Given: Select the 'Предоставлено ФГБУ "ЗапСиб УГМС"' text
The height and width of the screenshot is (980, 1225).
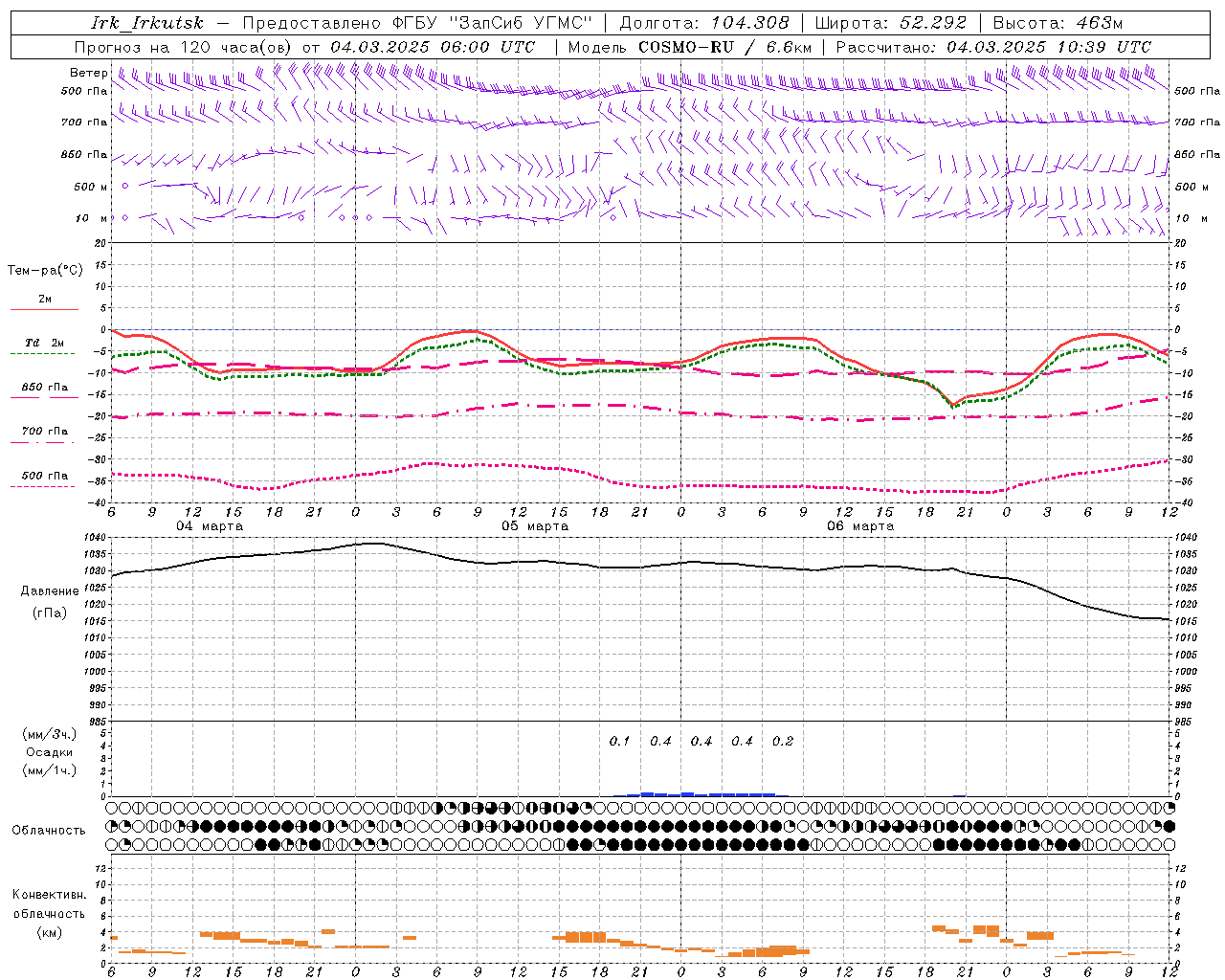Looking at the screenshot, I should click(x=418, y=23).
